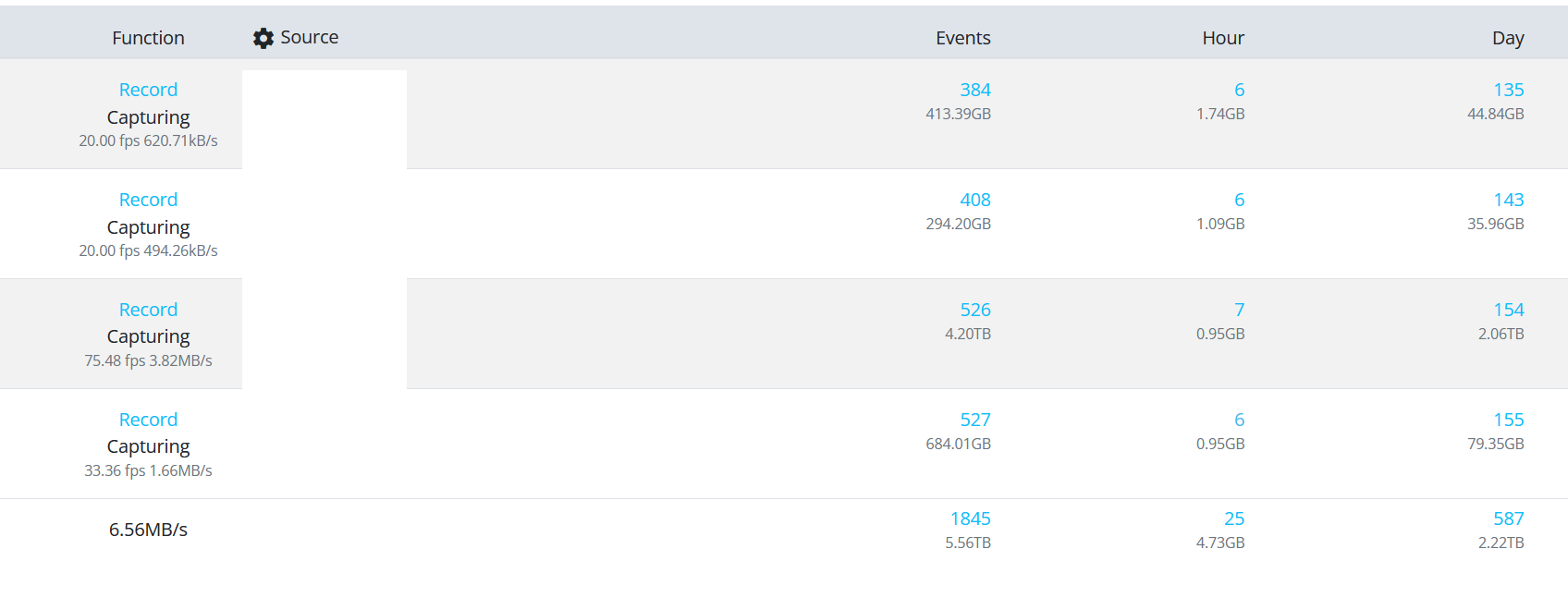Open the Record link with 494.26kB/s bandwidth
The image size is (1568, 610).
click(x=148, y=200)
